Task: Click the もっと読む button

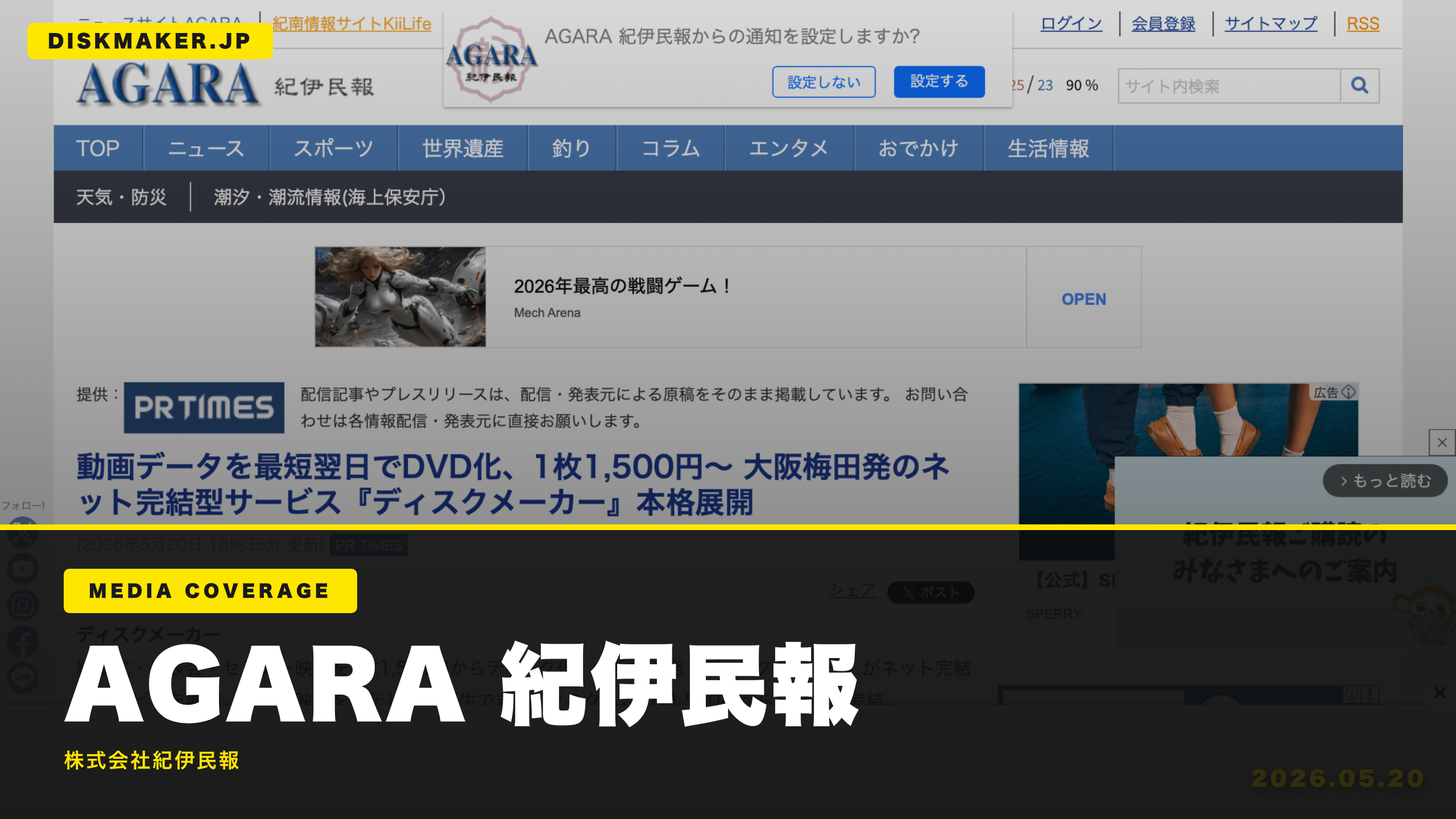Action: tap(1385, 481)
